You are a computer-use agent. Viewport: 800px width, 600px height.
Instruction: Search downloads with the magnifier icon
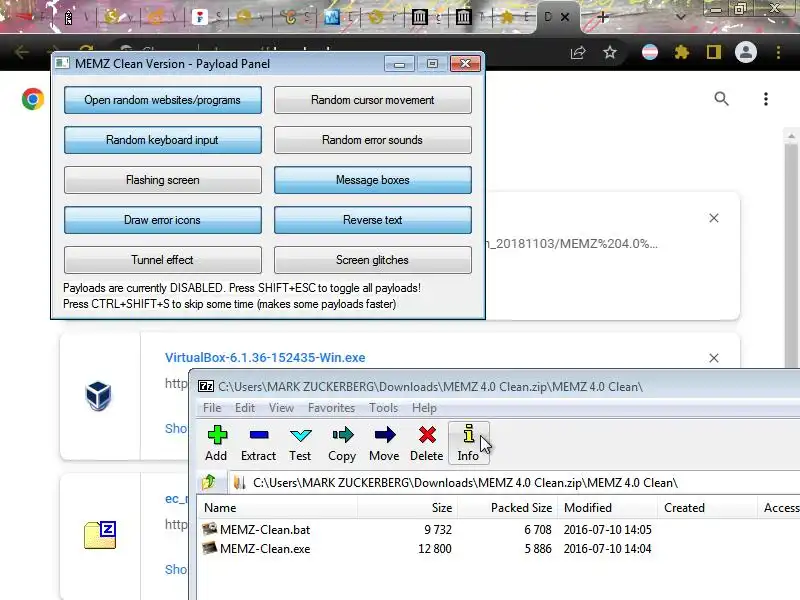(x=721, y=98)
